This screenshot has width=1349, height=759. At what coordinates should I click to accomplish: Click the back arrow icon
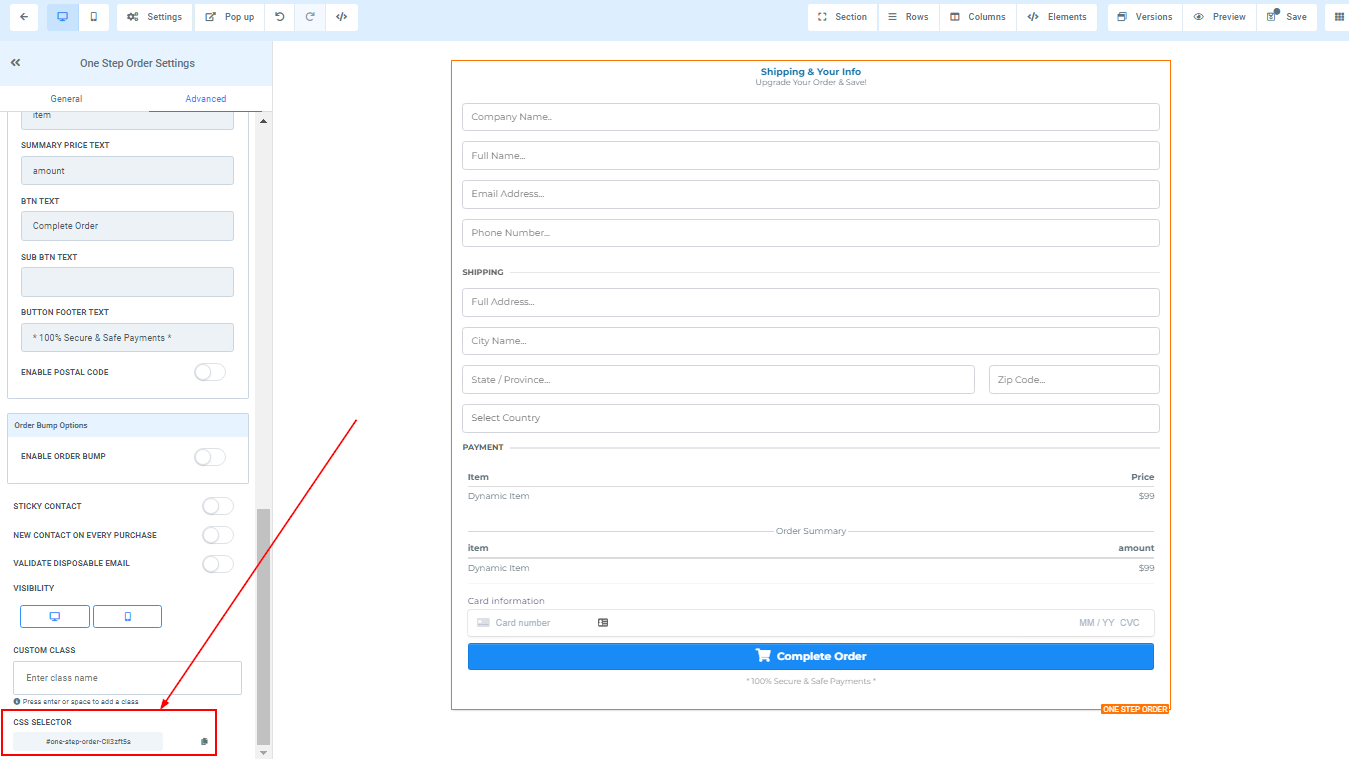[x=24, y=17]
